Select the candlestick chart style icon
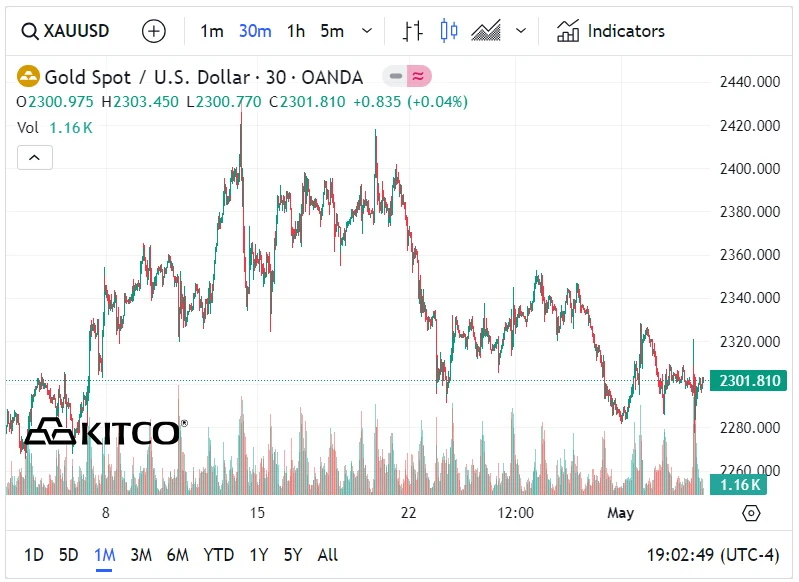 pos(449,31)
